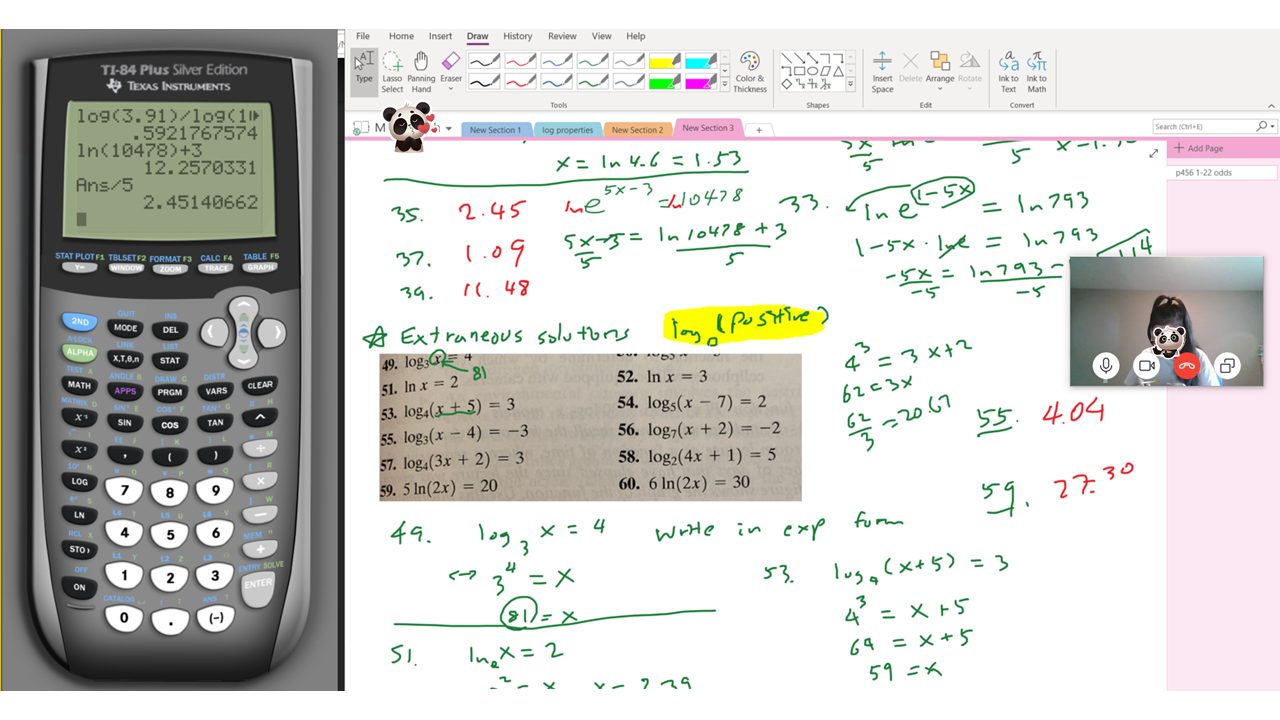Choose the Eraser tool

[451, 71]
